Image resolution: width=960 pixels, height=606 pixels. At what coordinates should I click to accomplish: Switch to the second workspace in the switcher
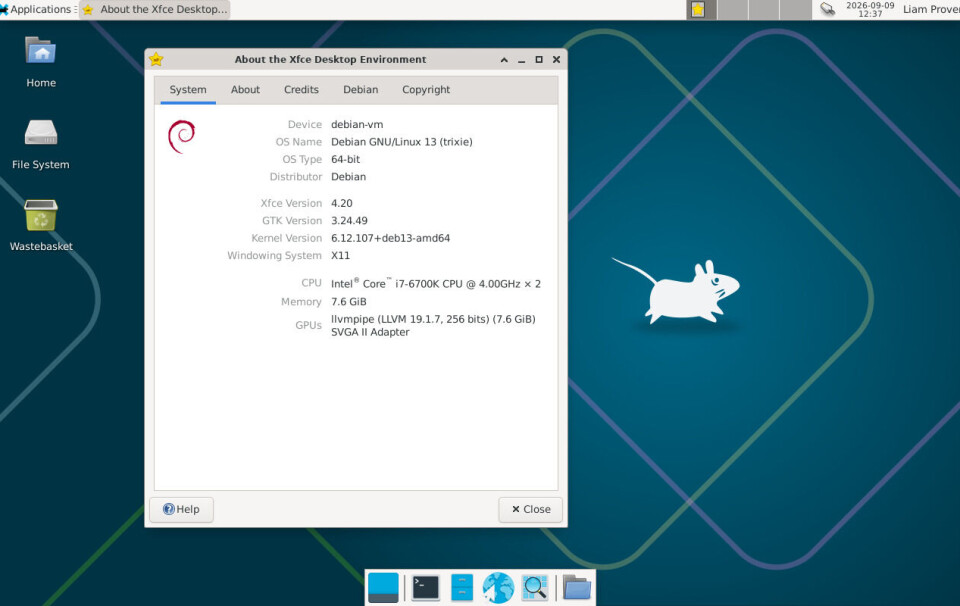tap(733, 9)
